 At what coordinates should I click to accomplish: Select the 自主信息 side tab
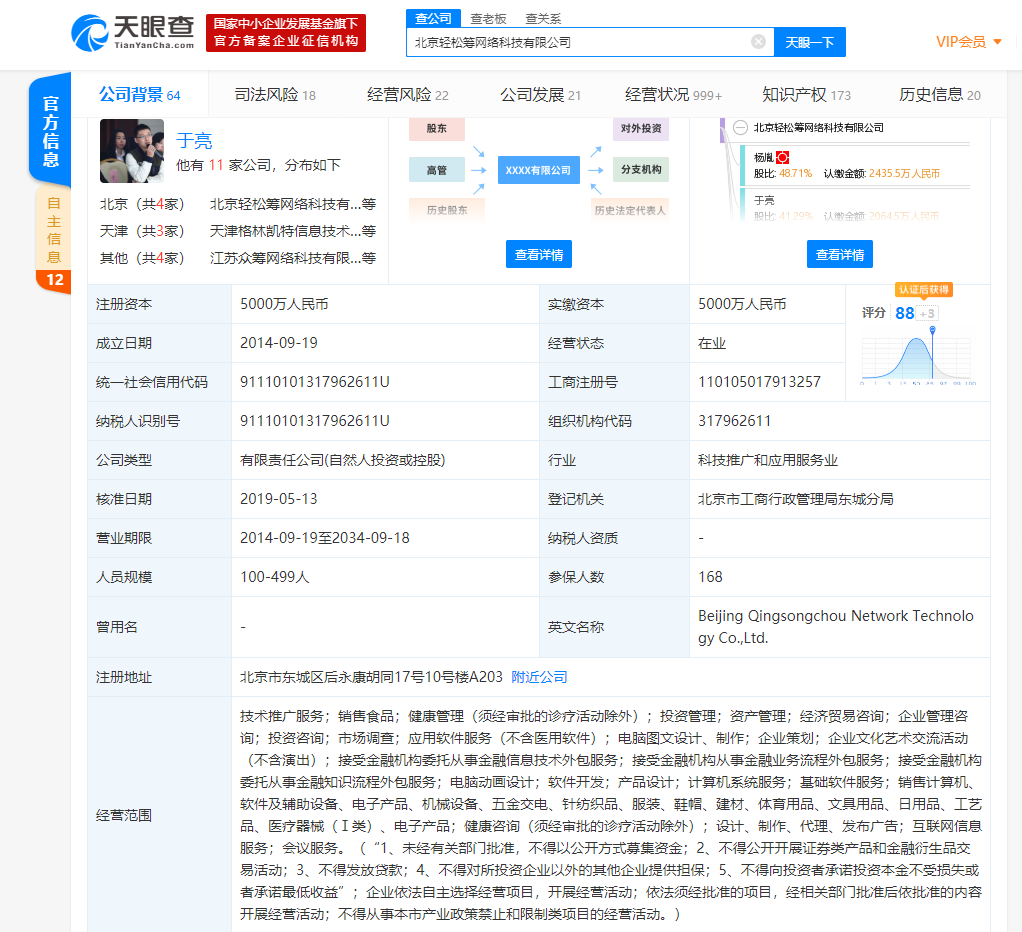click(53, 230)
